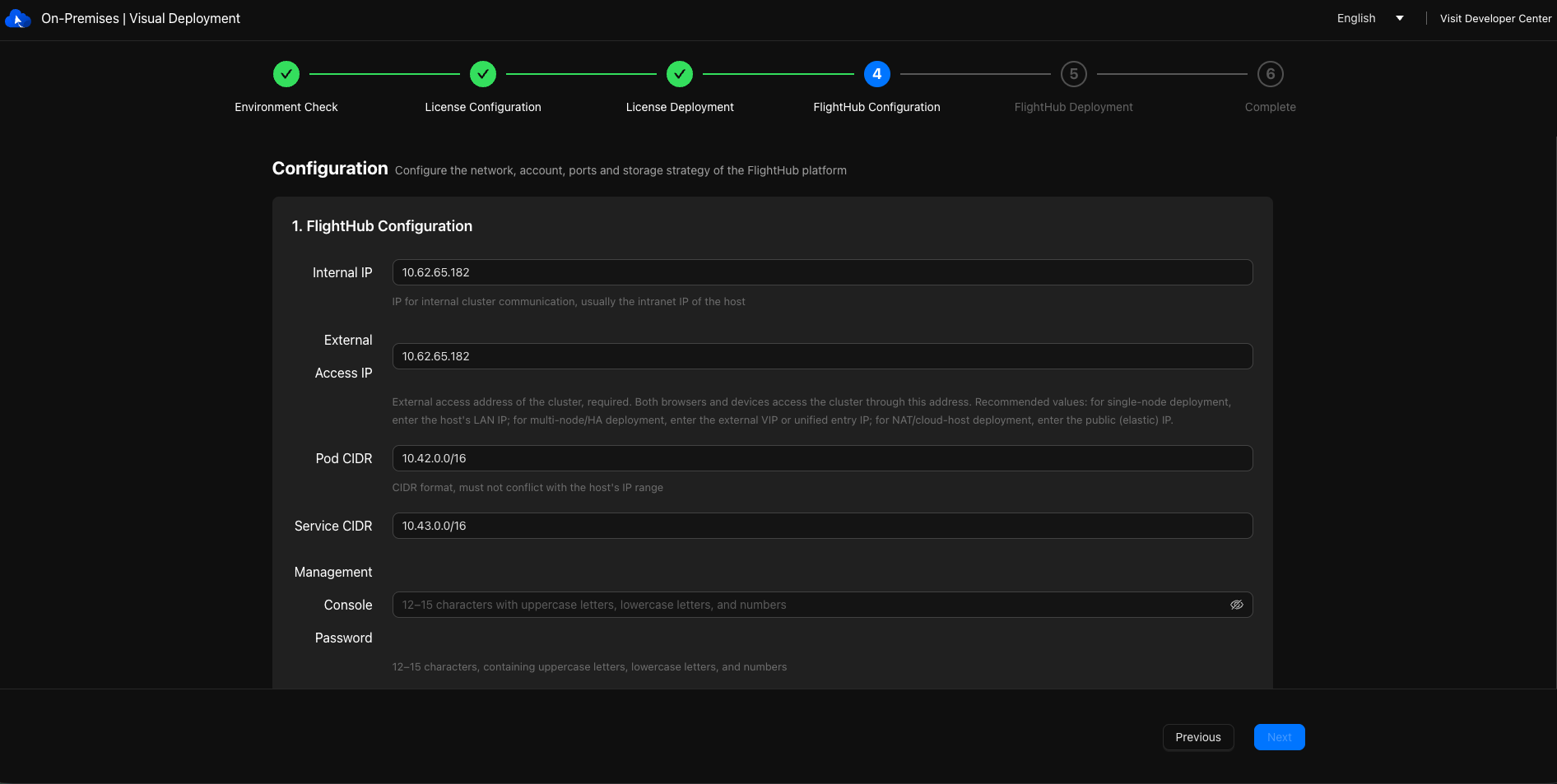The height and width of the screenshot is (784, 1557).
Task: Click the step 6 Complete circle
Action: tap(1271, 74)
